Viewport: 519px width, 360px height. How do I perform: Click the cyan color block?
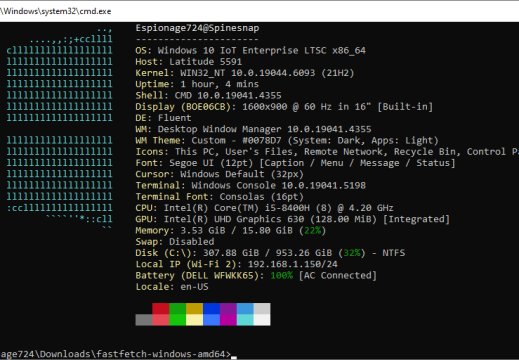pyautogui.click(x=245, y=320)
